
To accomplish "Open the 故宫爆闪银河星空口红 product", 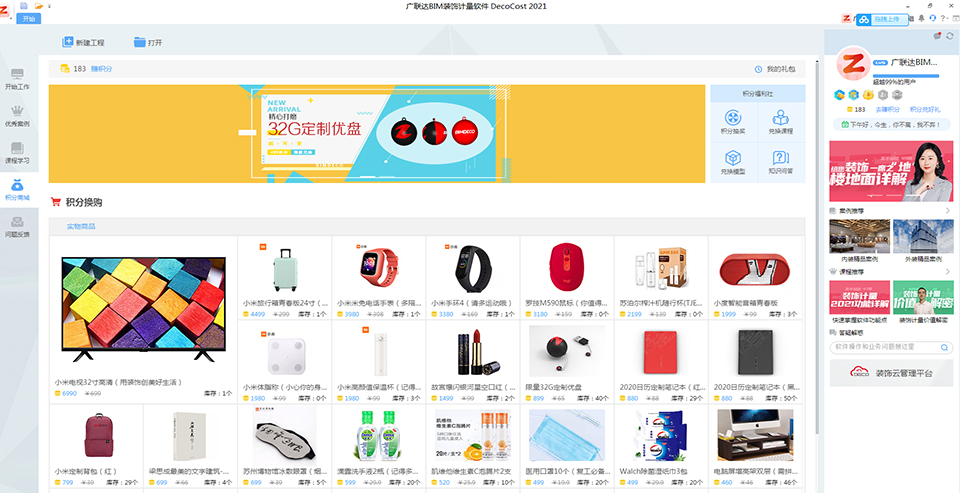I will pos(473,361).
